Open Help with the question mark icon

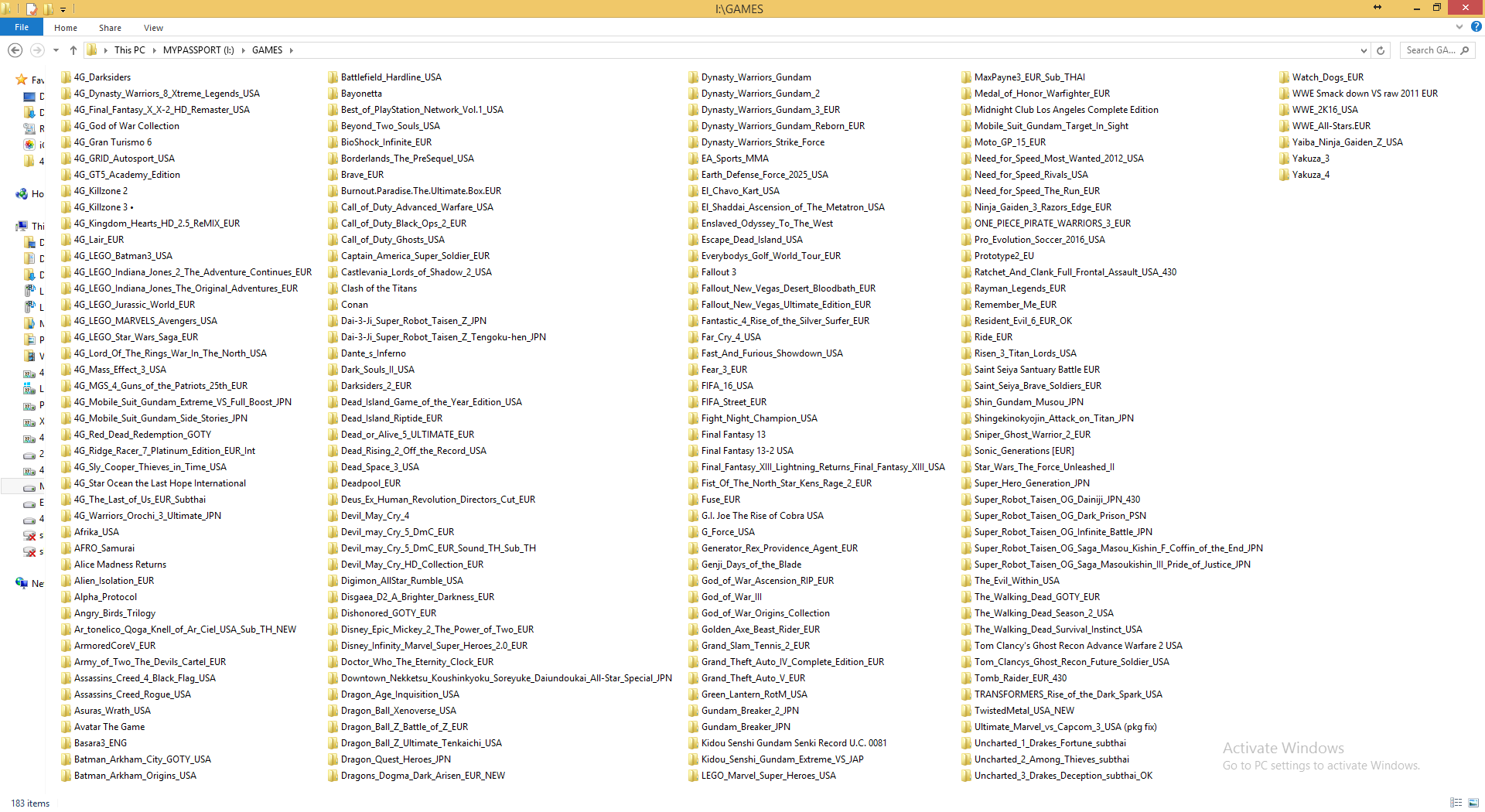(x=1476, y=27)
